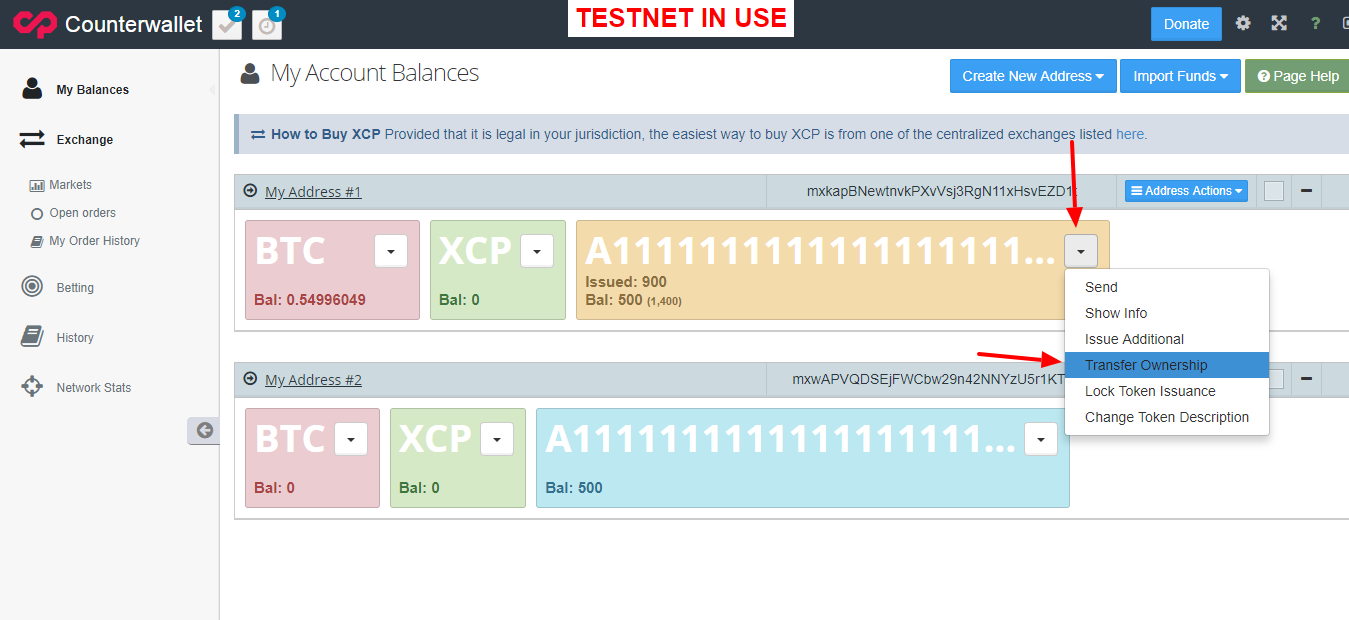Screen dimensions: 1349x620
Task: Open XCP dropdown in My Address #2
Action: (x=497, y=438)
